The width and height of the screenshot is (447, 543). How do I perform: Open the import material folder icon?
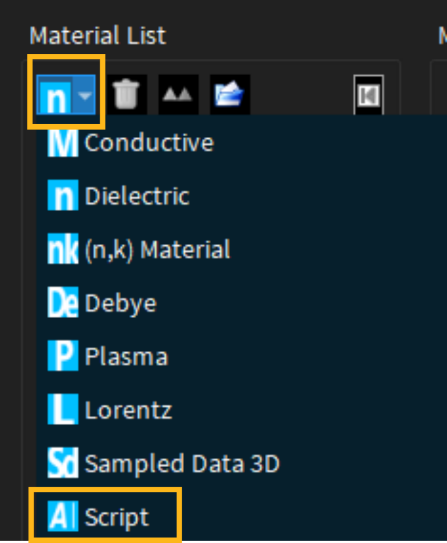230,94
